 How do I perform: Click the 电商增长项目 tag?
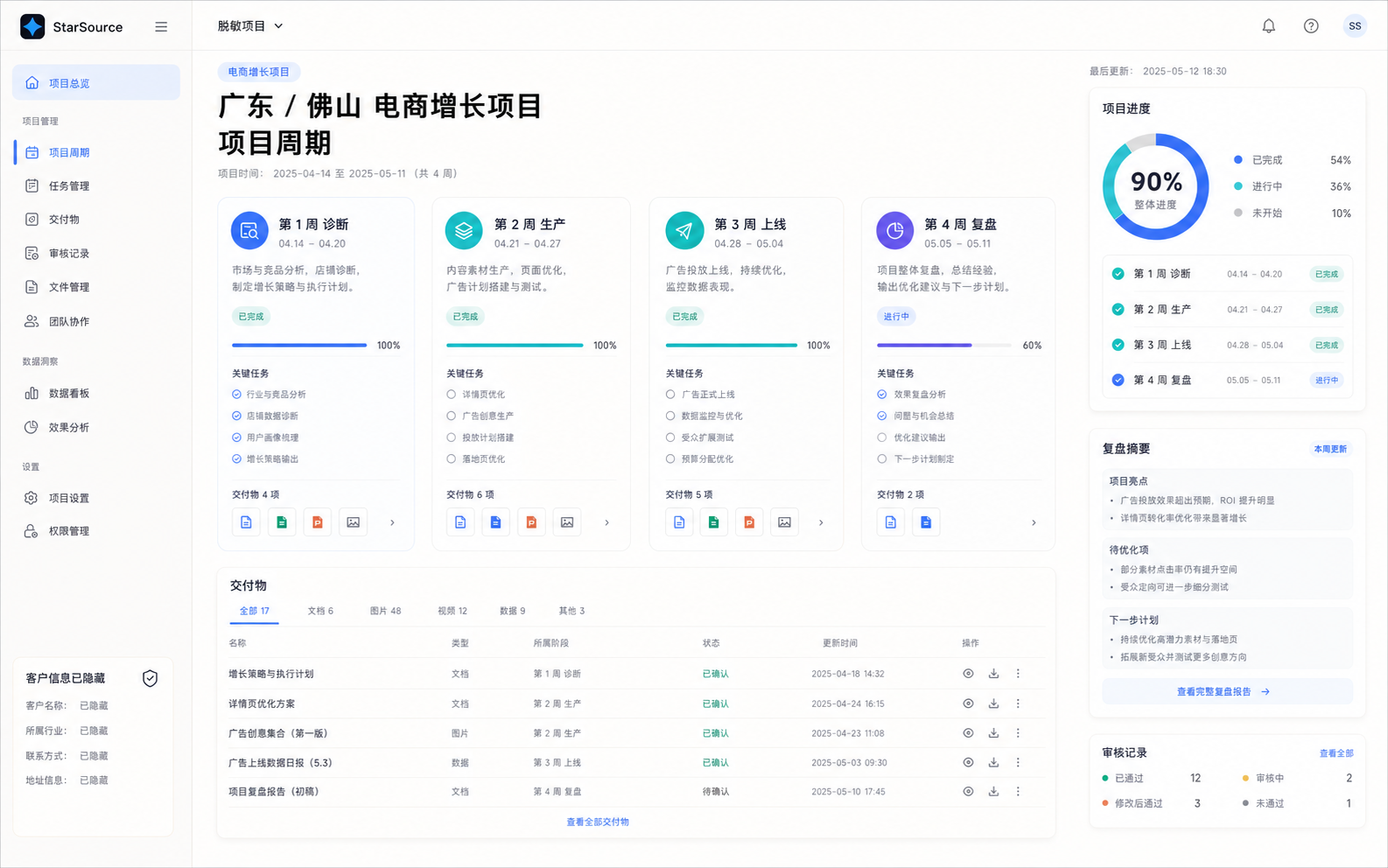click(x=258, y=72)
